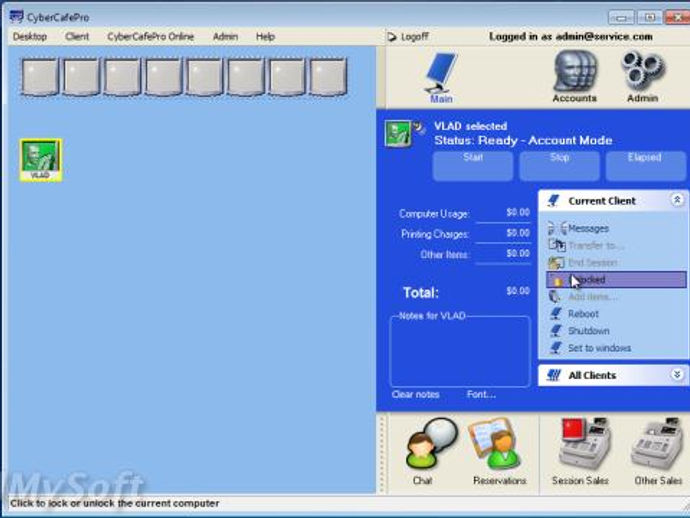Click the Logged in as admin@service.com text
This screenshot has width=690, height=518.
(571, 37)
